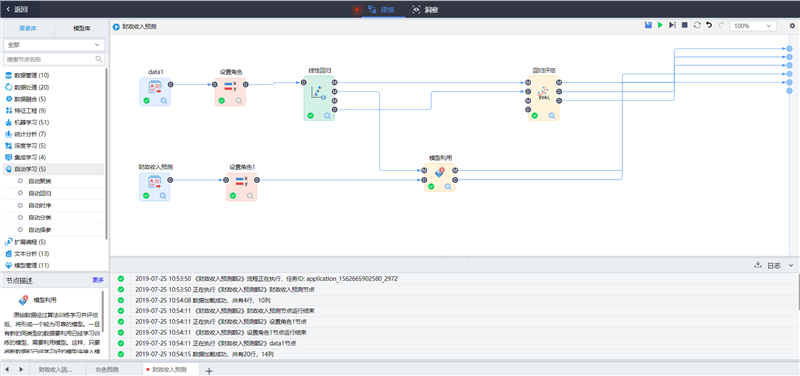The height and width of the screenshot is (376, 800).
Task: Click the refresh circular arrows icon
Action: coord(697,25)
